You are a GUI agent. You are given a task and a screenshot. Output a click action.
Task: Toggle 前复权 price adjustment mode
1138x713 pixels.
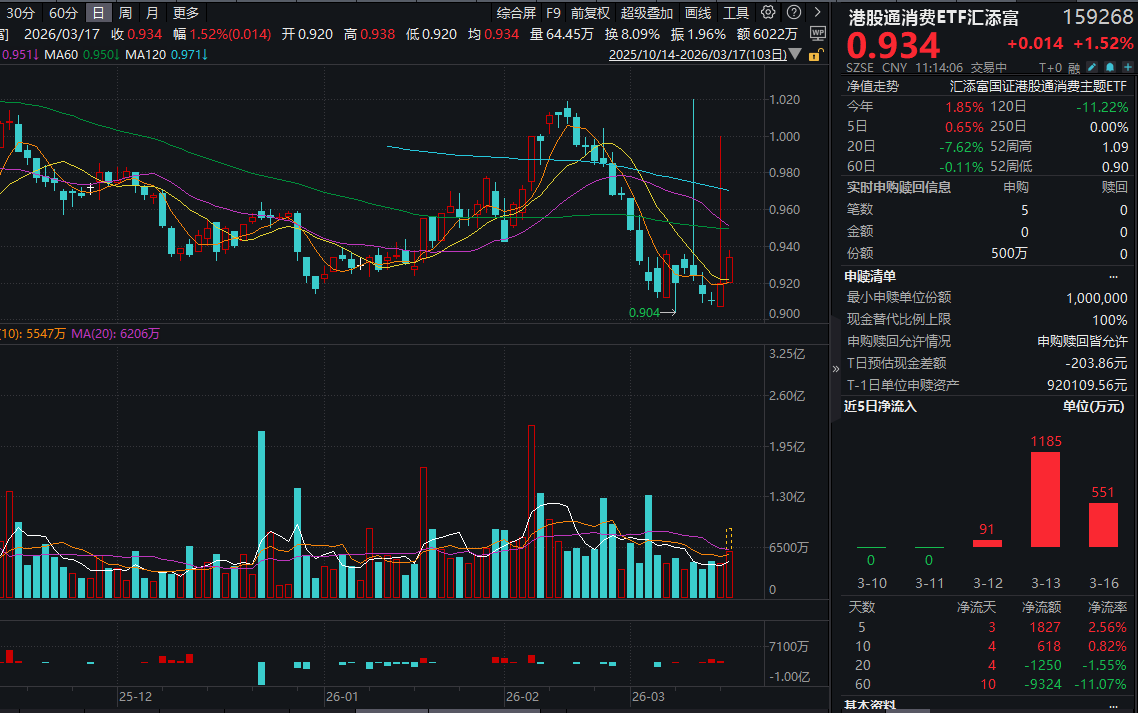590,13
